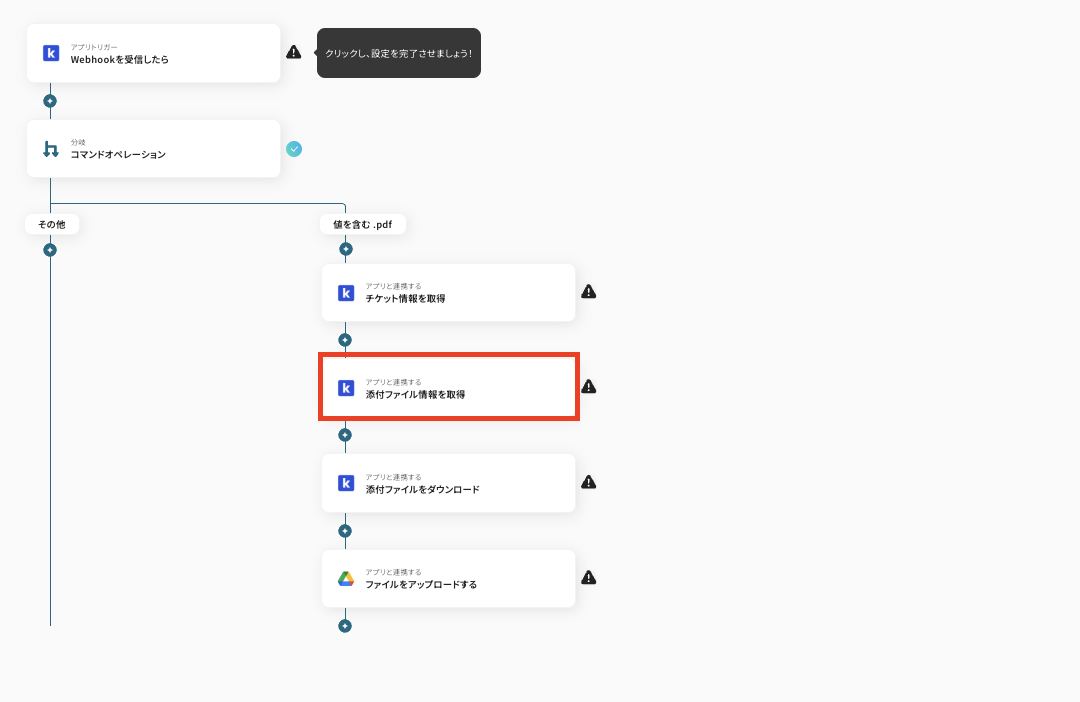Click the blue k icon on the Webhook trigger
The height and width of the screenshot is (702, 1080).
click(51, 53)
